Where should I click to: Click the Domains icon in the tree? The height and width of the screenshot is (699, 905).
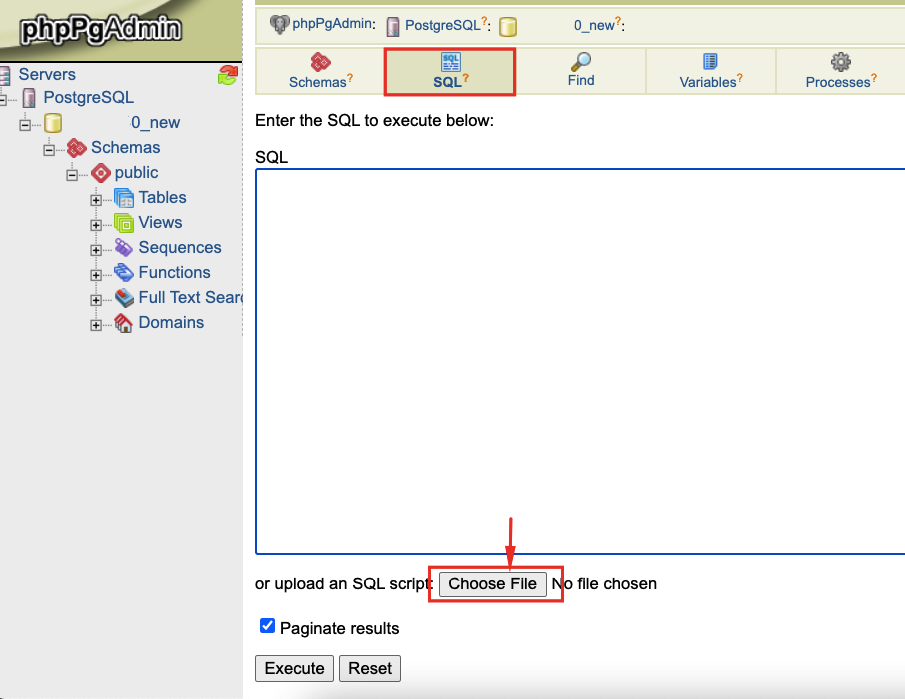tap(124, 323)
